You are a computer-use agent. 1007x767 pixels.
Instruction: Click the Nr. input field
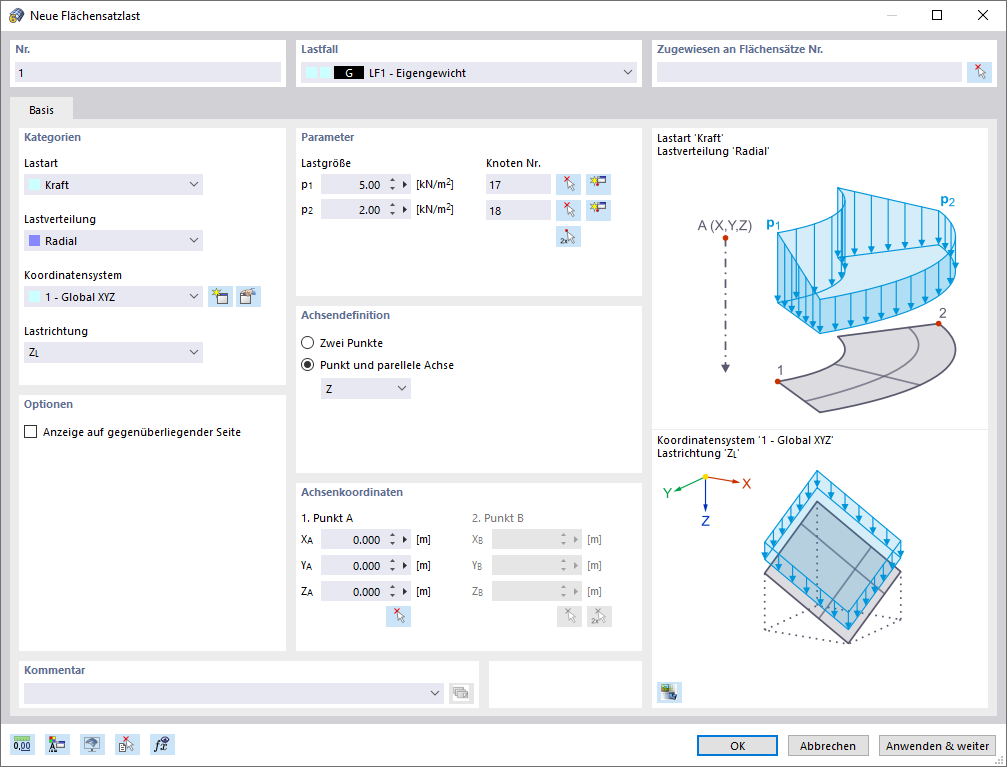[148, 73]
